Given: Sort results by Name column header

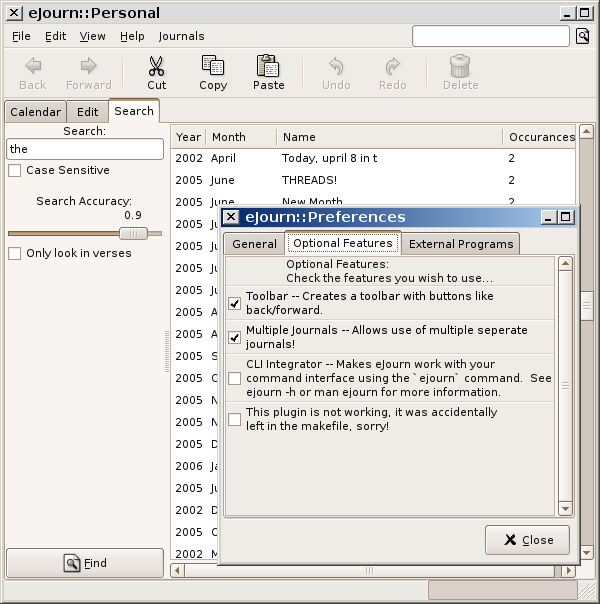Looking at the screenshot, I should coord(389,137).
